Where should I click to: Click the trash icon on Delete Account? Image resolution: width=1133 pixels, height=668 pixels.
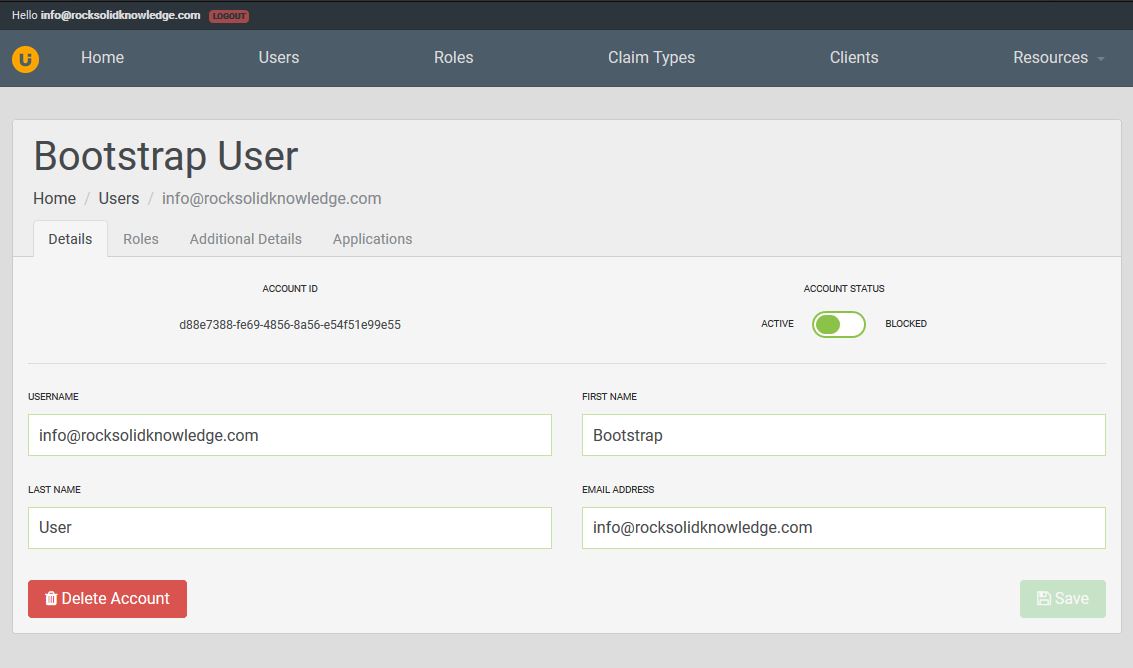tap(51, 598)
